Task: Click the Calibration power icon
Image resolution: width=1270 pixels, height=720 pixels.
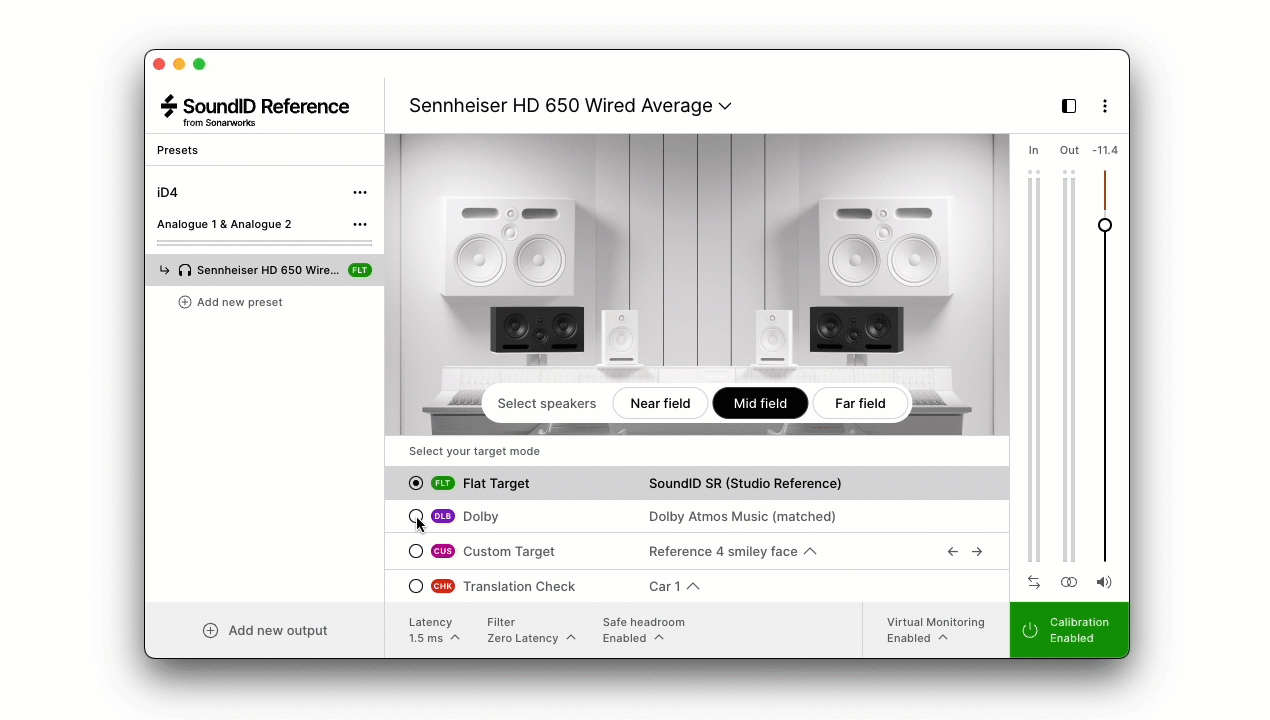Action: coord(1030,630)
